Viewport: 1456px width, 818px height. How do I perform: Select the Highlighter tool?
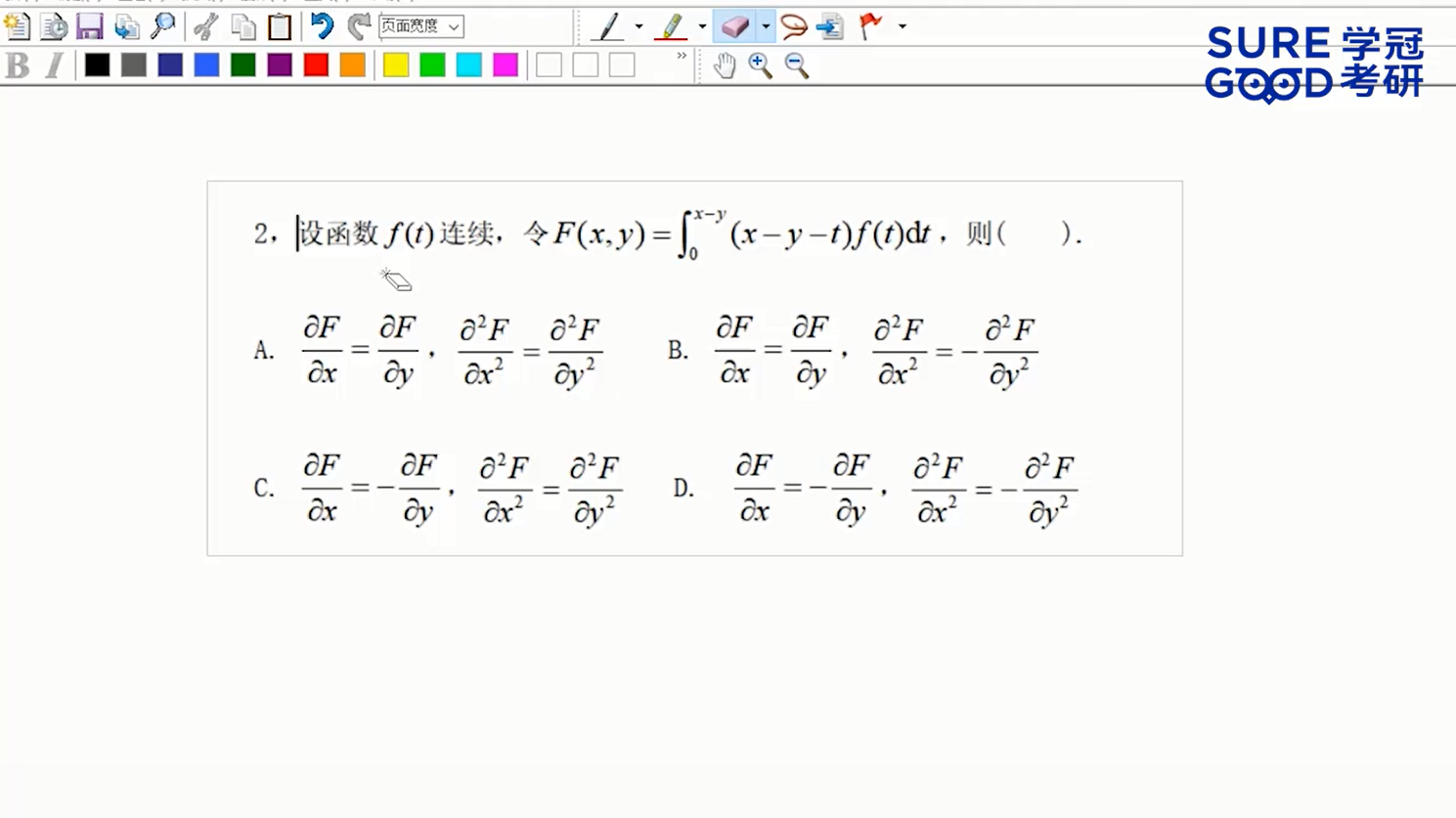671,26
